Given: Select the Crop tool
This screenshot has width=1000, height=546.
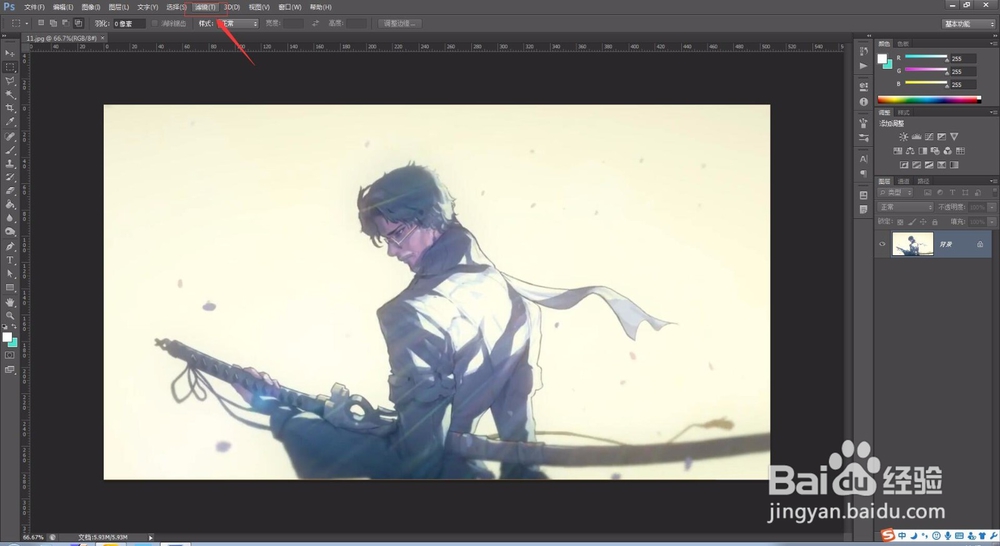Looking at the screenshot, I should tap(10, 108).
